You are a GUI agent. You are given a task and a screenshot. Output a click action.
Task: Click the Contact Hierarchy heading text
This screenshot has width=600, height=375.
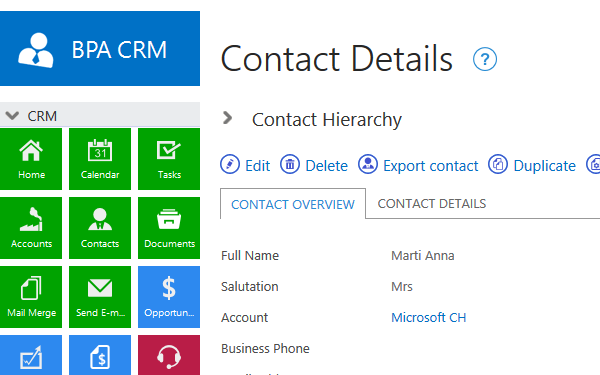click(327, 119)
